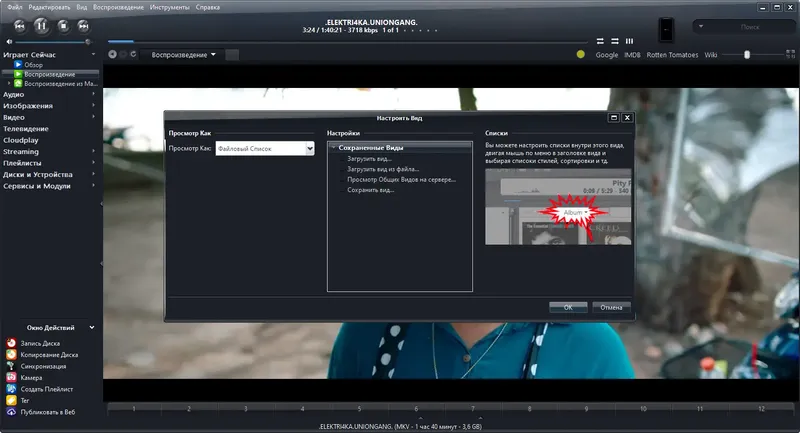This screenshot has height=433, width=800.
Task: Expand the Диски и Устройства section
Action: [93, 174]
